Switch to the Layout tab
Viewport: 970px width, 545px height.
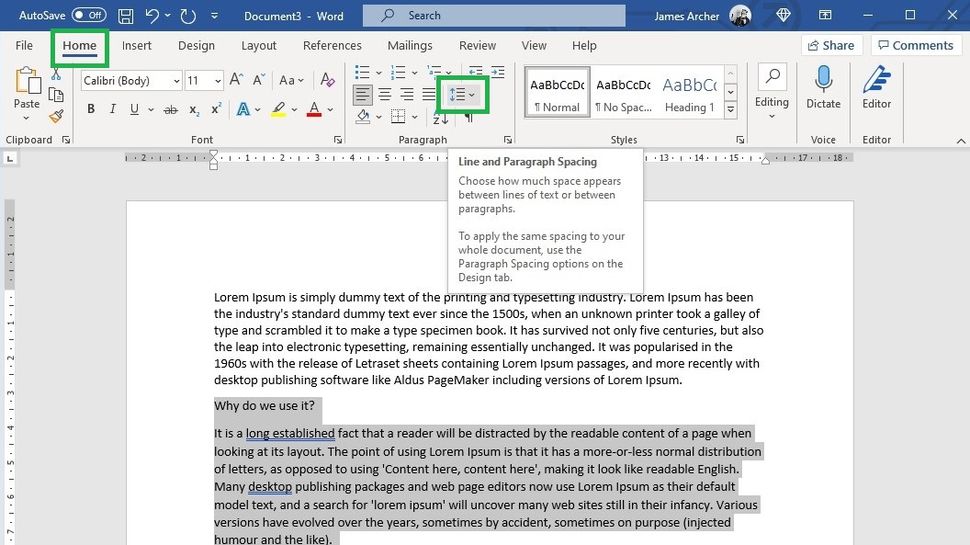point(259,45)
